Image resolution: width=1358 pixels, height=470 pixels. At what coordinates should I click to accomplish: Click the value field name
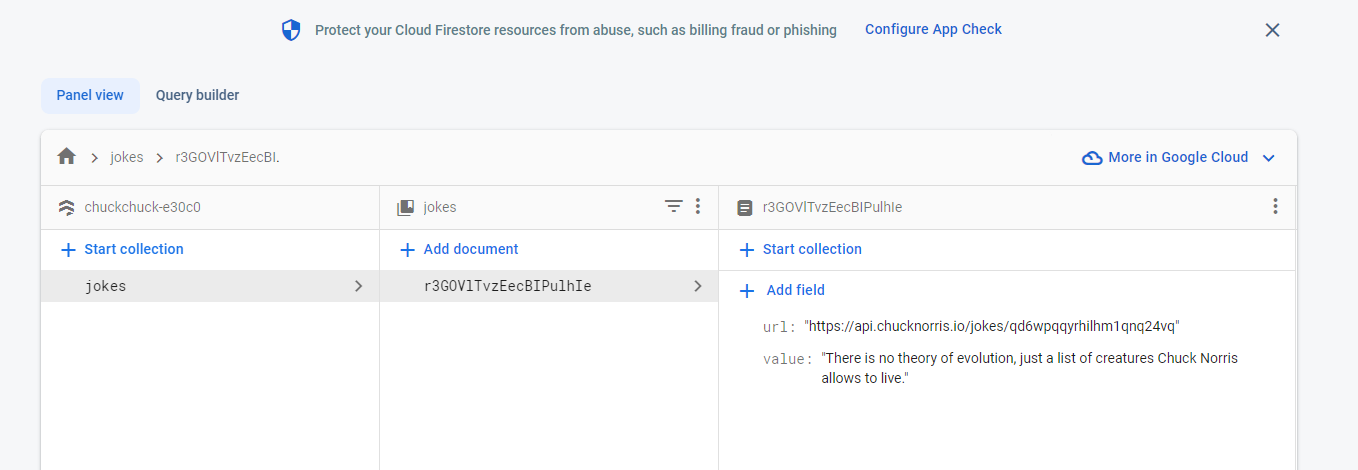(x=787, y=358)
